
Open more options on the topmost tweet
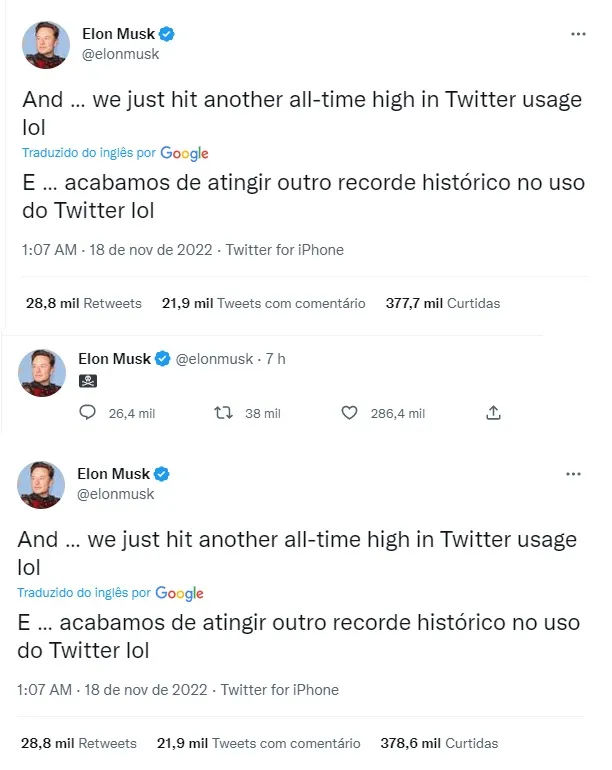coord(578,34)
